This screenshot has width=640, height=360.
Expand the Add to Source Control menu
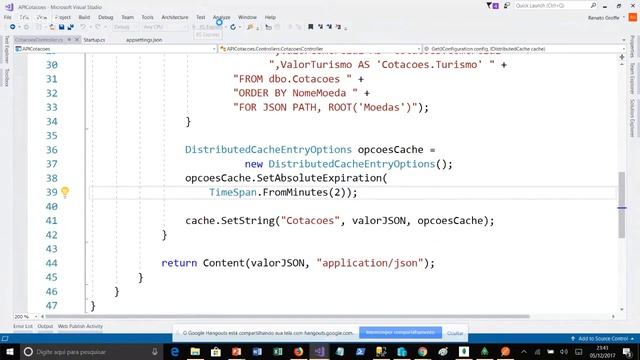632,339
